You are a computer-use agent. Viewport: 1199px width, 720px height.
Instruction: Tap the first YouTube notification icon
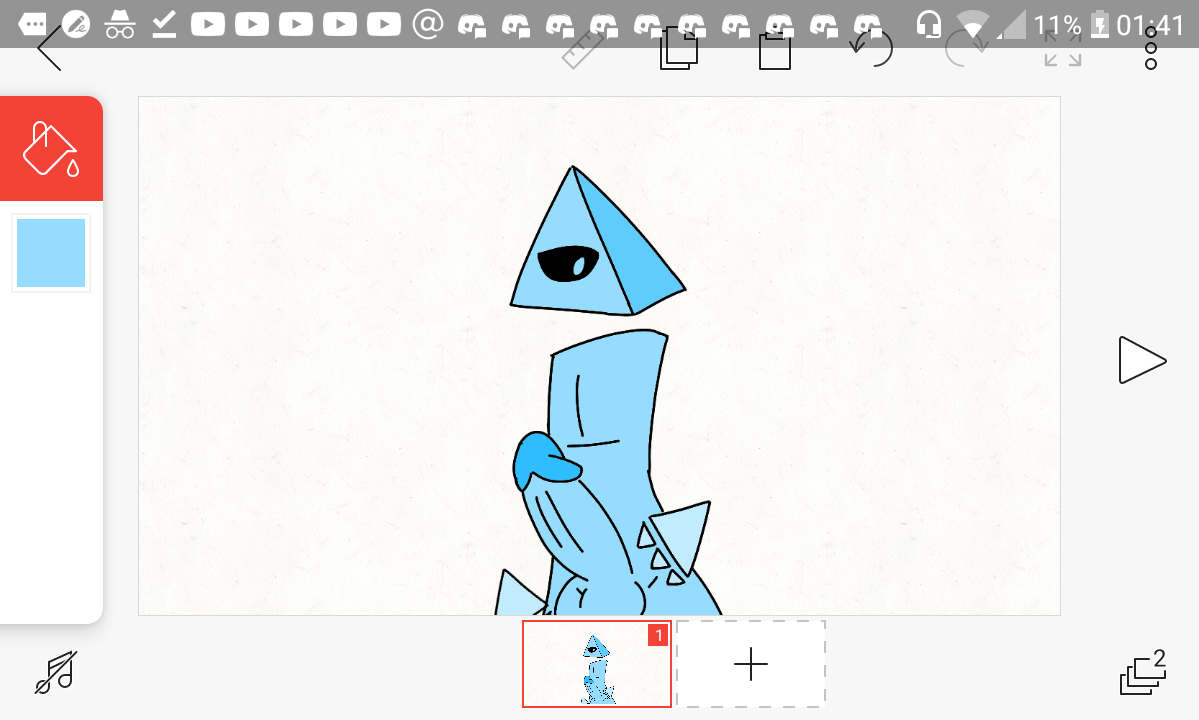pyautogui.click(x=208, y=24)
